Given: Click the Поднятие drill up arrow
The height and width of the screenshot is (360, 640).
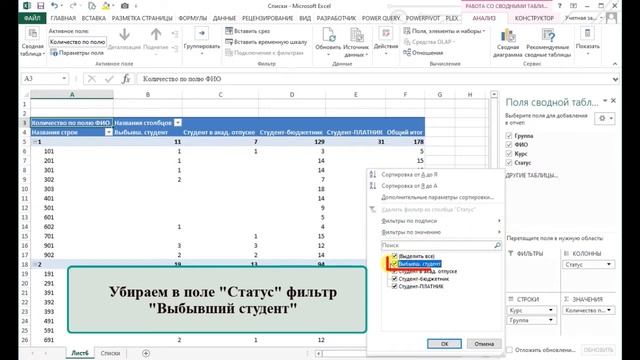Looking at the screenshot, I should (x=156, y=39).
